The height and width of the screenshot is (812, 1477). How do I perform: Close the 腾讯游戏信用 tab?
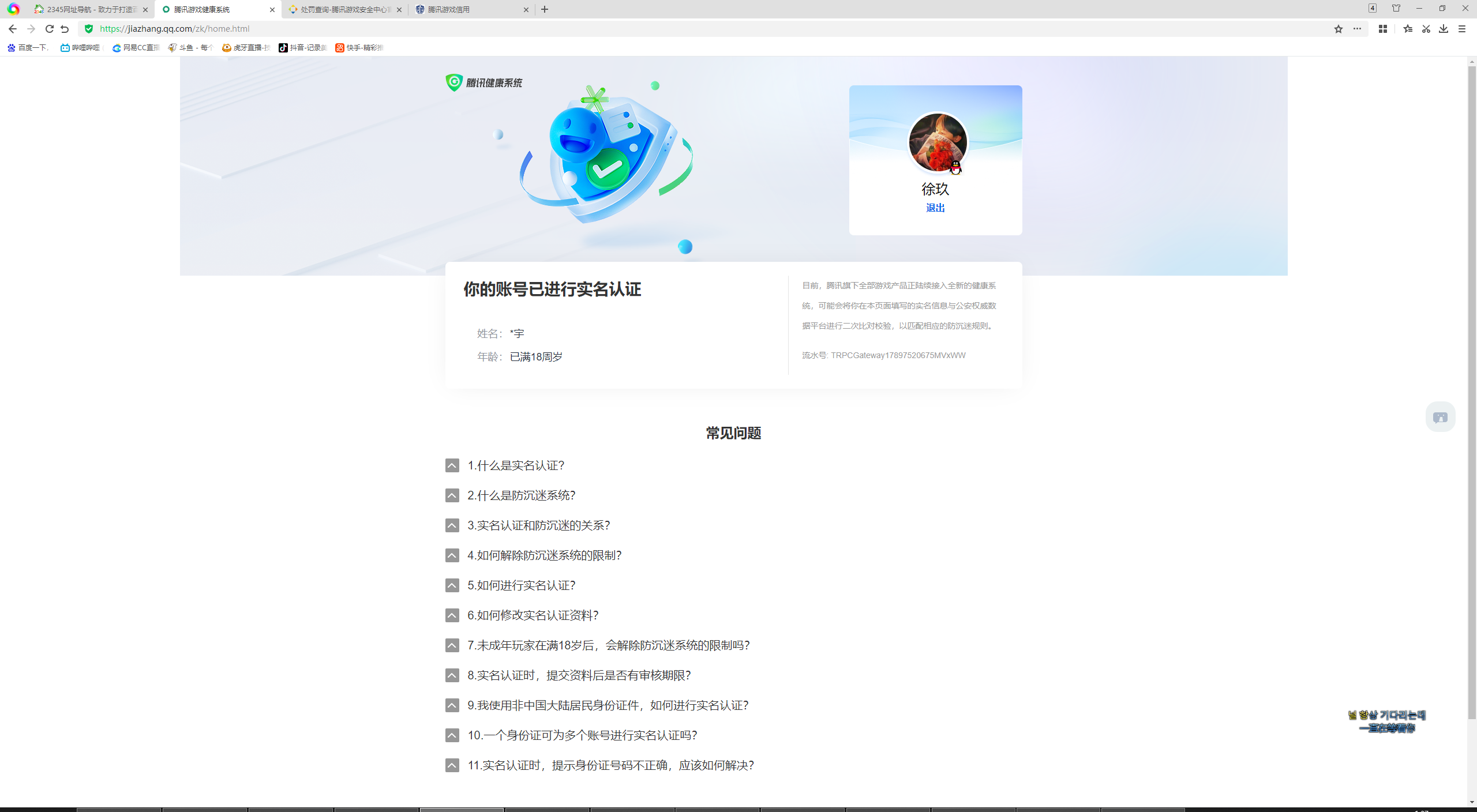[x=526, y=10]
